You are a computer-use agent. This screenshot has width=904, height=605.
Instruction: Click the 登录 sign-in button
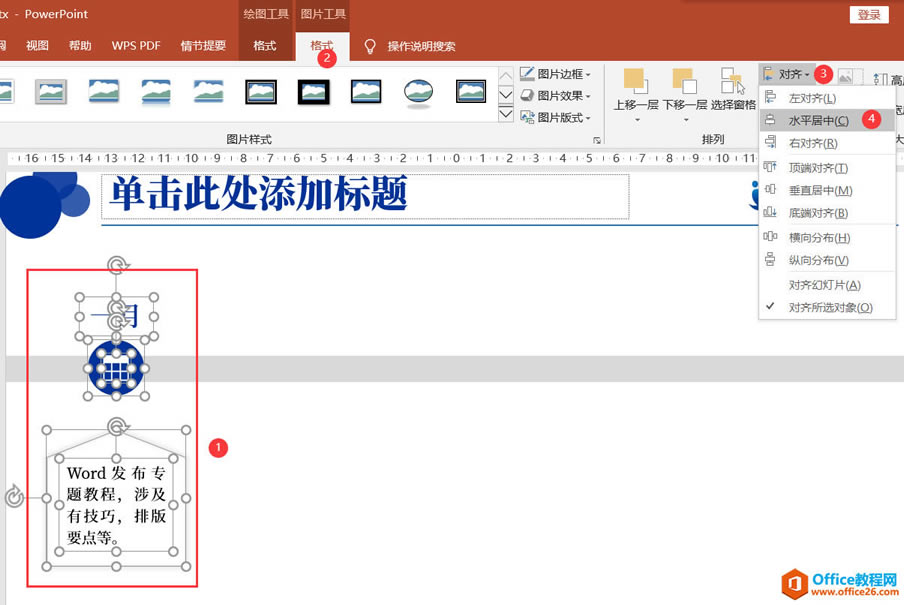point(869,14)
